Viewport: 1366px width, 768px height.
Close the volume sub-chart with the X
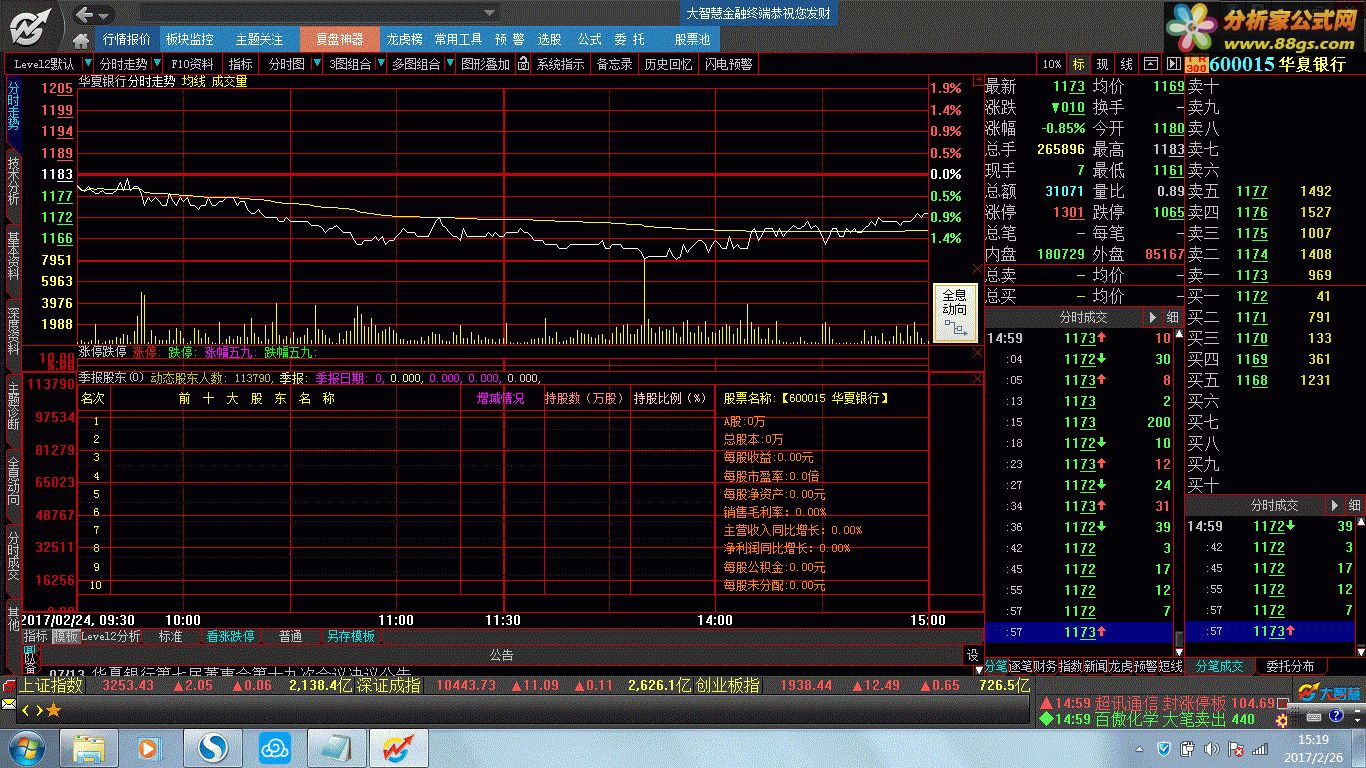(977, 268)
